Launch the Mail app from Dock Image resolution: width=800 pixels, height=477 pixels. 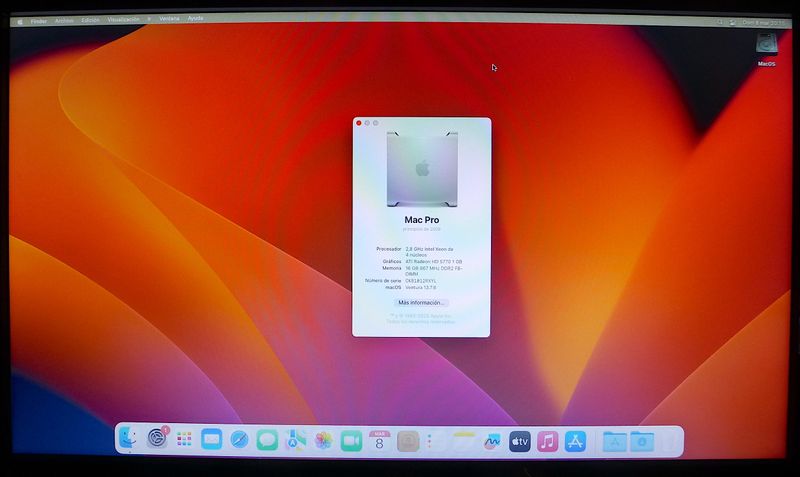coord(211,439)
